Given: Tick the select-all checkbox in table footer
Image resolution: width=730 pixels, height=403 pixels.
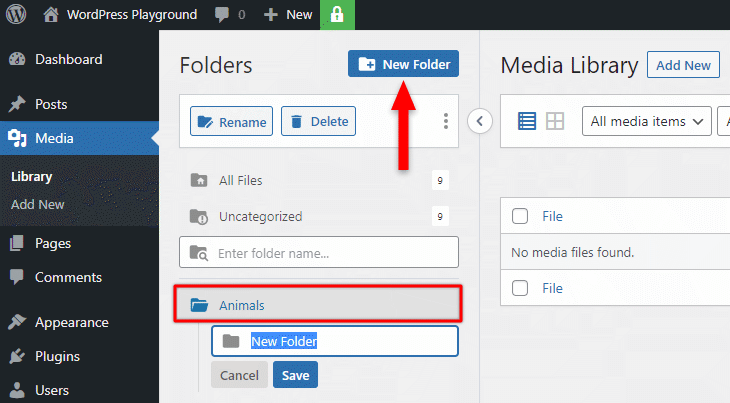Looking at the screenshot, I should tap(520, 288).
